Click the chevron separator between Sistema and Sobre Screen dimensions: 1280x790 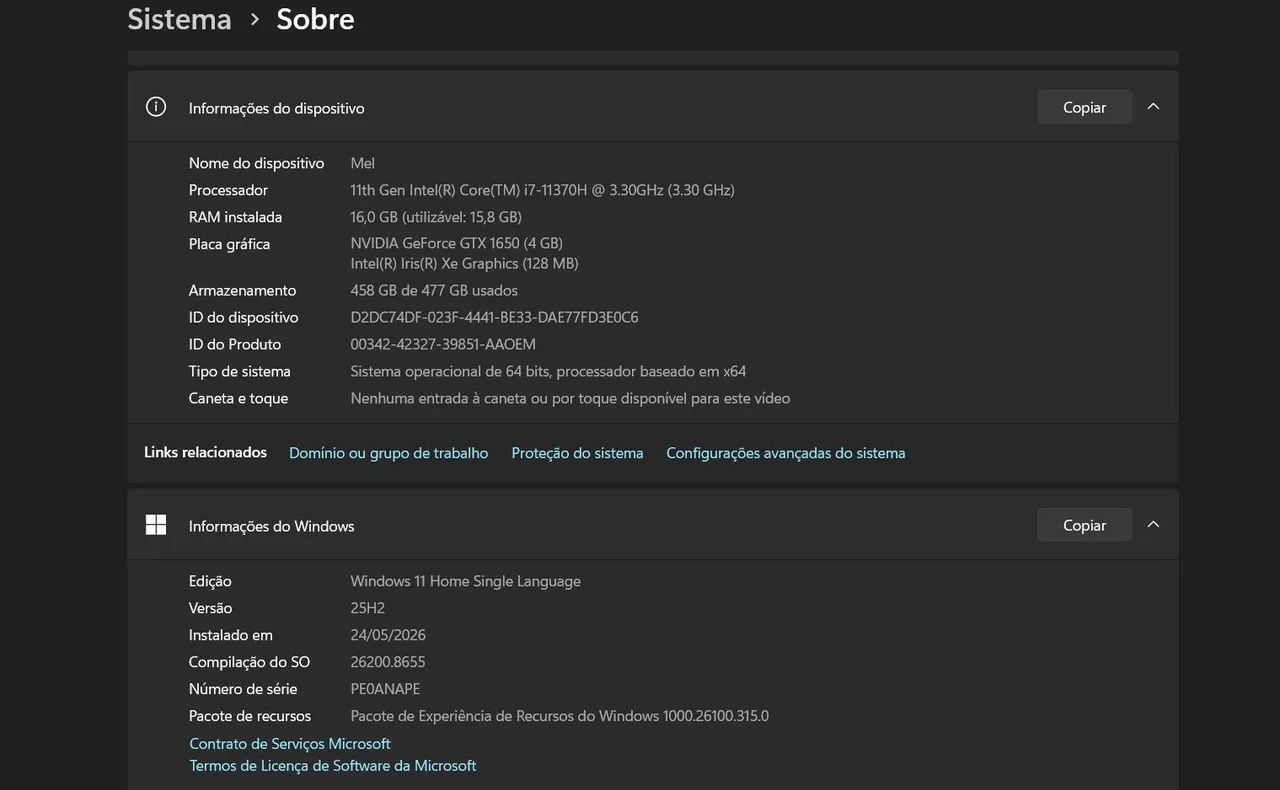pyautogui.click(x=255, y=19)
